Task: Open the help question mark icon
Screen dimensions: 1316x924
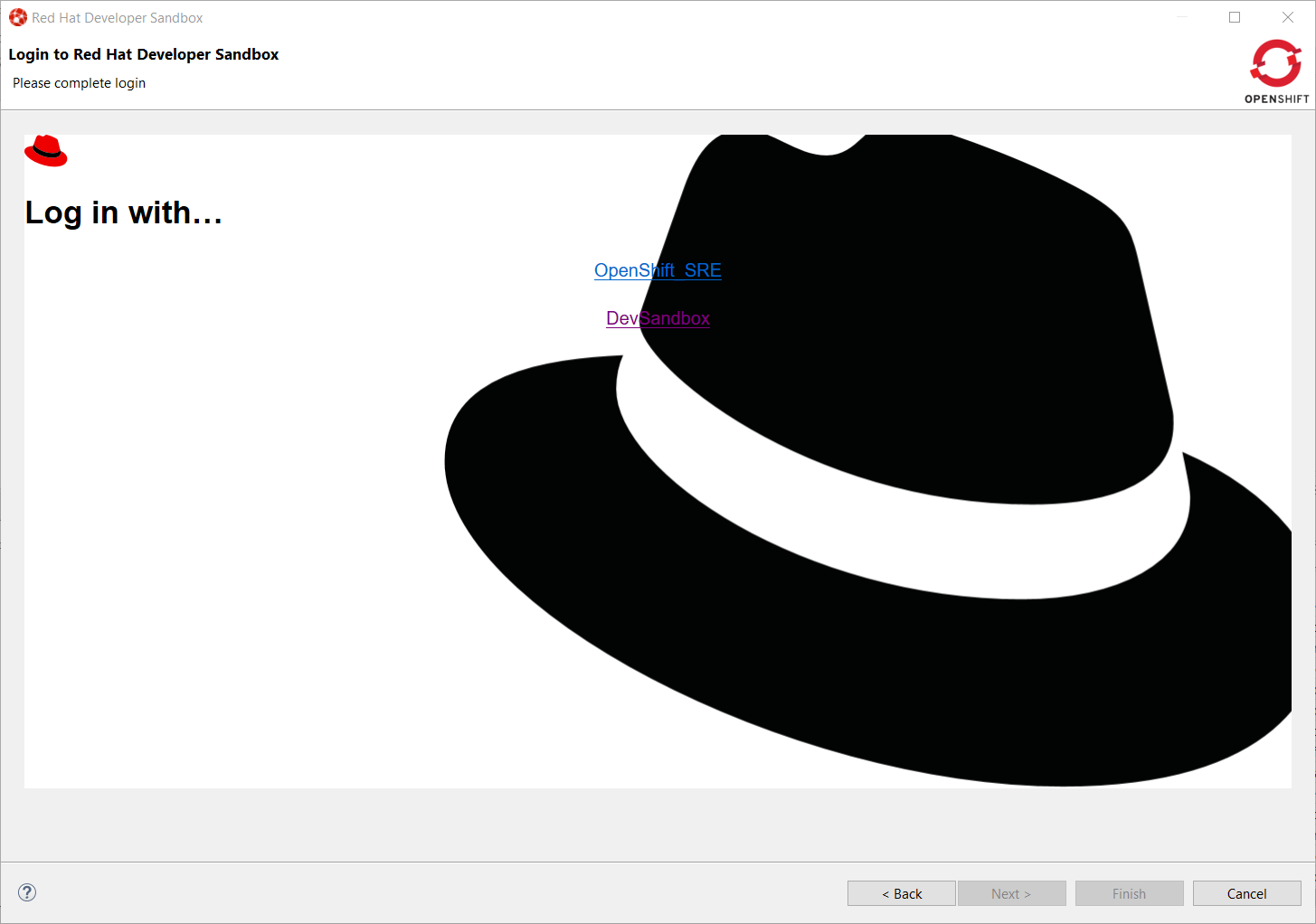Action: coord(27,892)
